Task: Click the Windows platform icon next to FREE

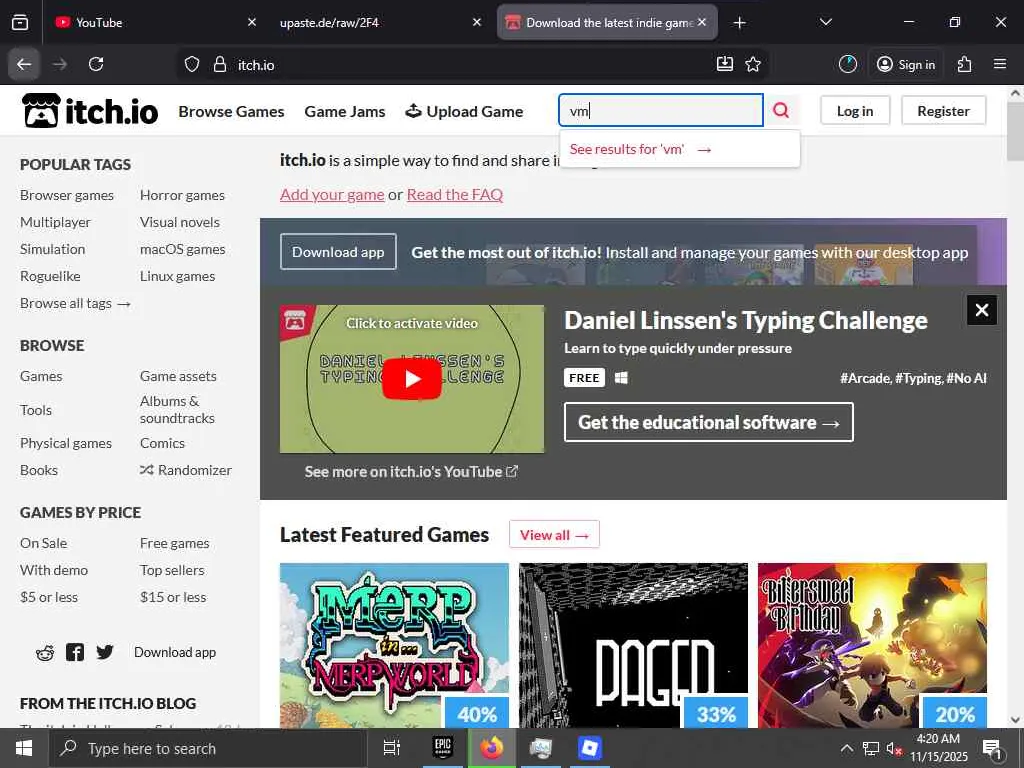Action: pos(621,378)
